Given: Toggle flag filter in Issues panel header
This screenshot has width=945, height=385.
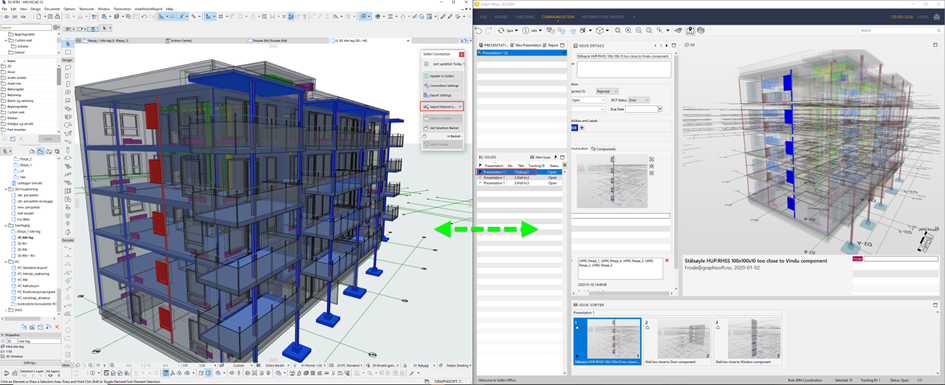Looking at the screenshot, I should pyautogui.click(x=555, y=156).
